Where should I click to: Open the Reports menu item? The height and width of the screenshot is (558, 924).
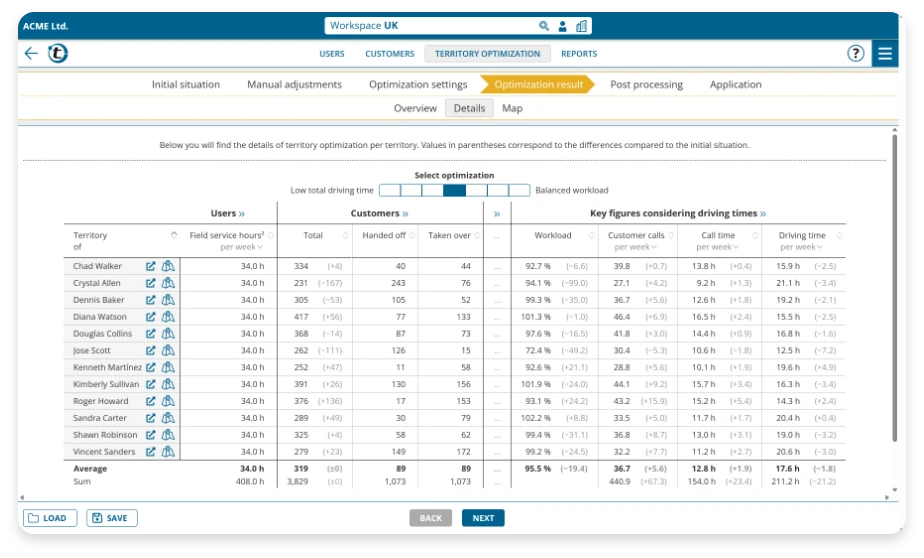click(x=579, y=54)
